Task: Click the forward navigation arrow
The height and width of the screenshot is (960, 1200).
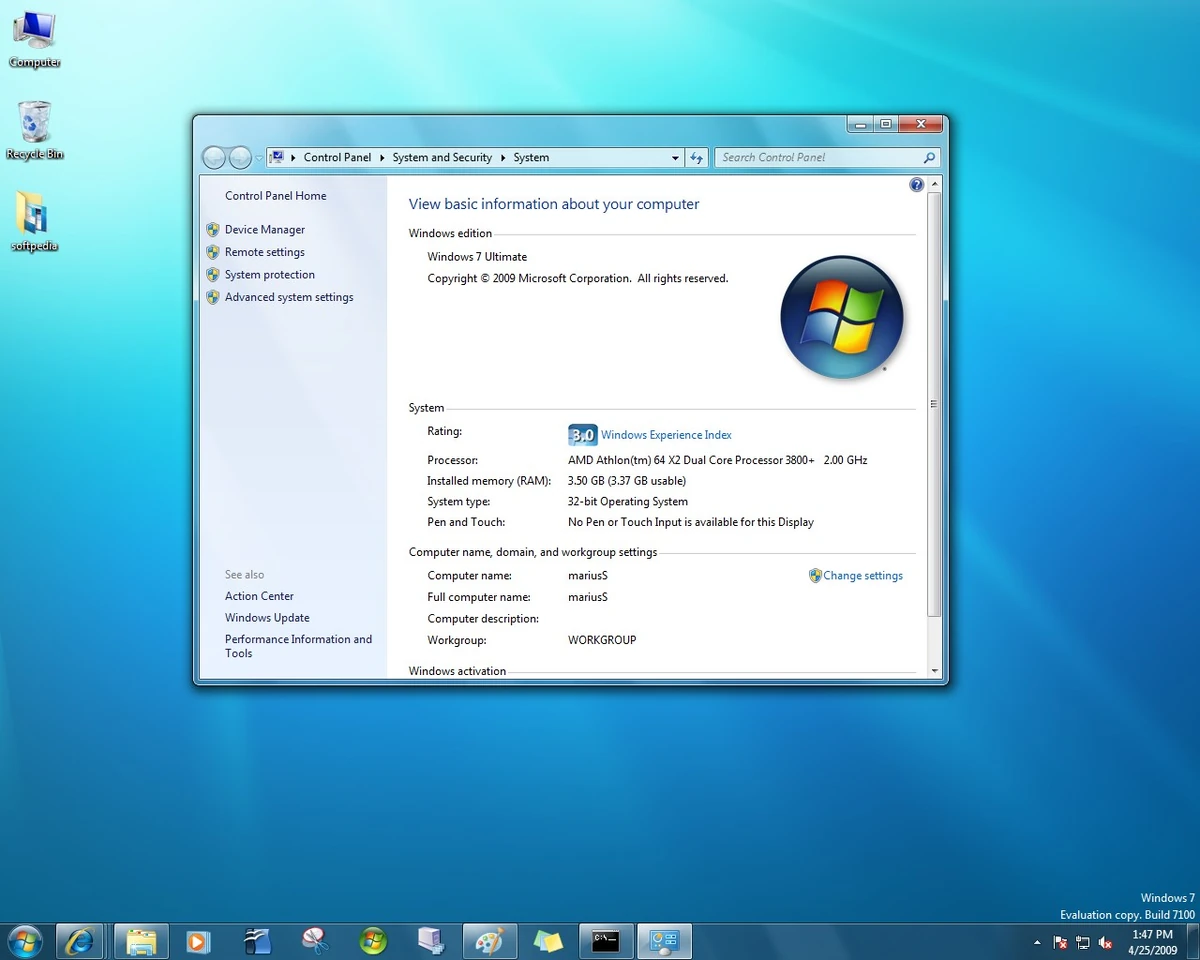Action: 240,157
